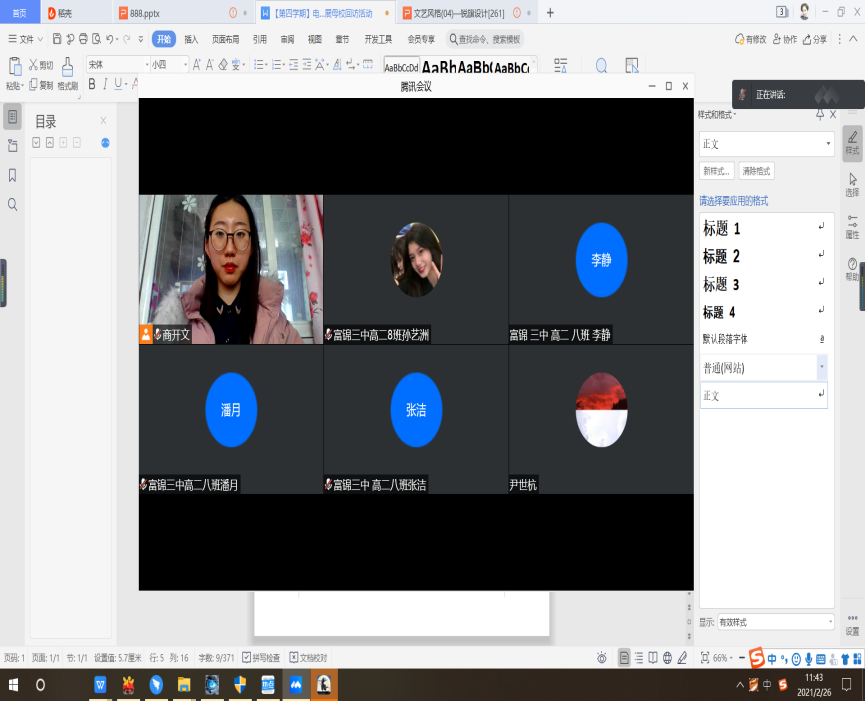Toggle Underline formatting
This screenshot has height=701, width=865.
tap(118, 84)
